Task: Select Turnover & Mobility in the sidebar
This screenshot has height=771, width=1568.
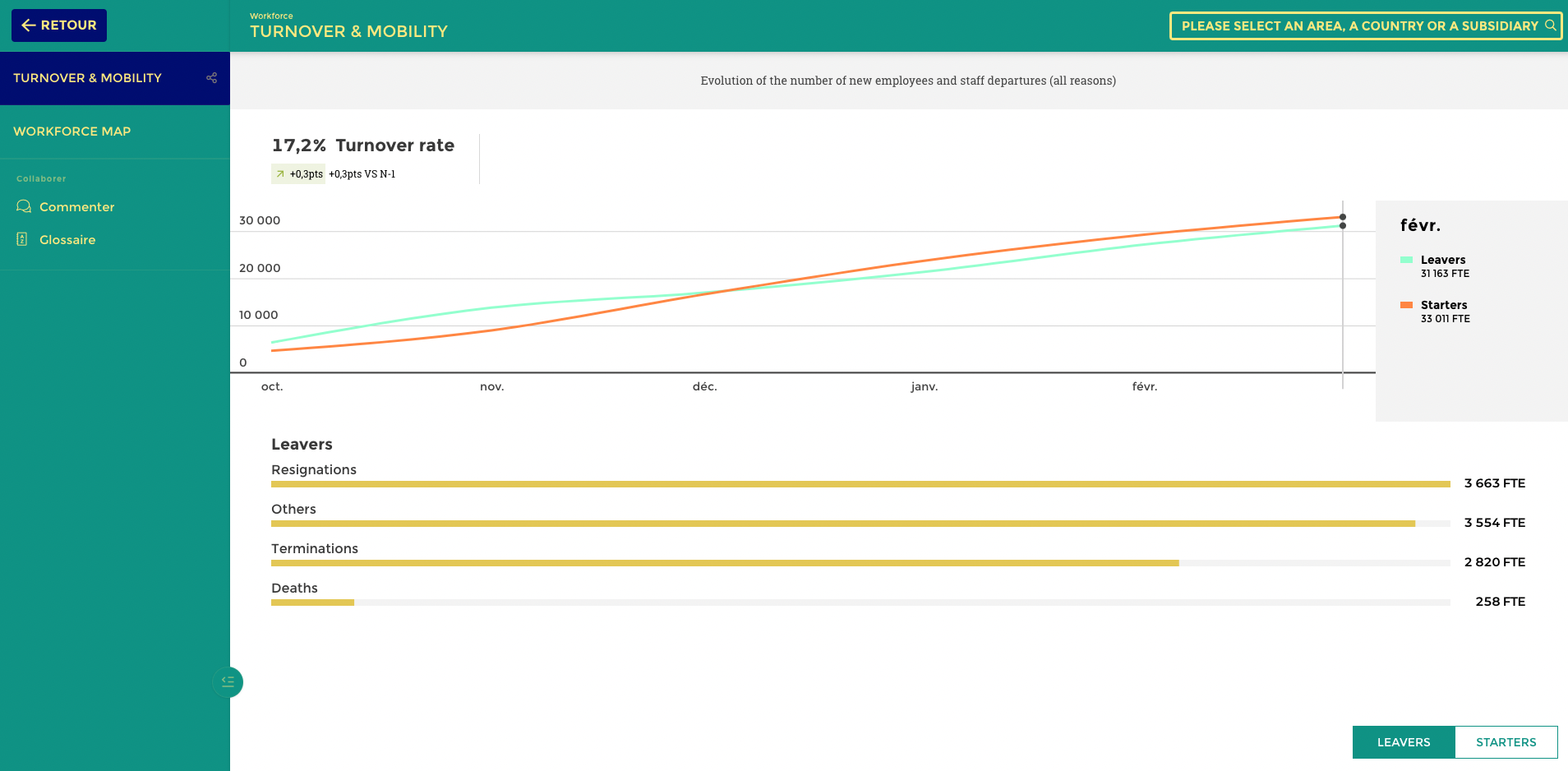Action: [87, 78]
